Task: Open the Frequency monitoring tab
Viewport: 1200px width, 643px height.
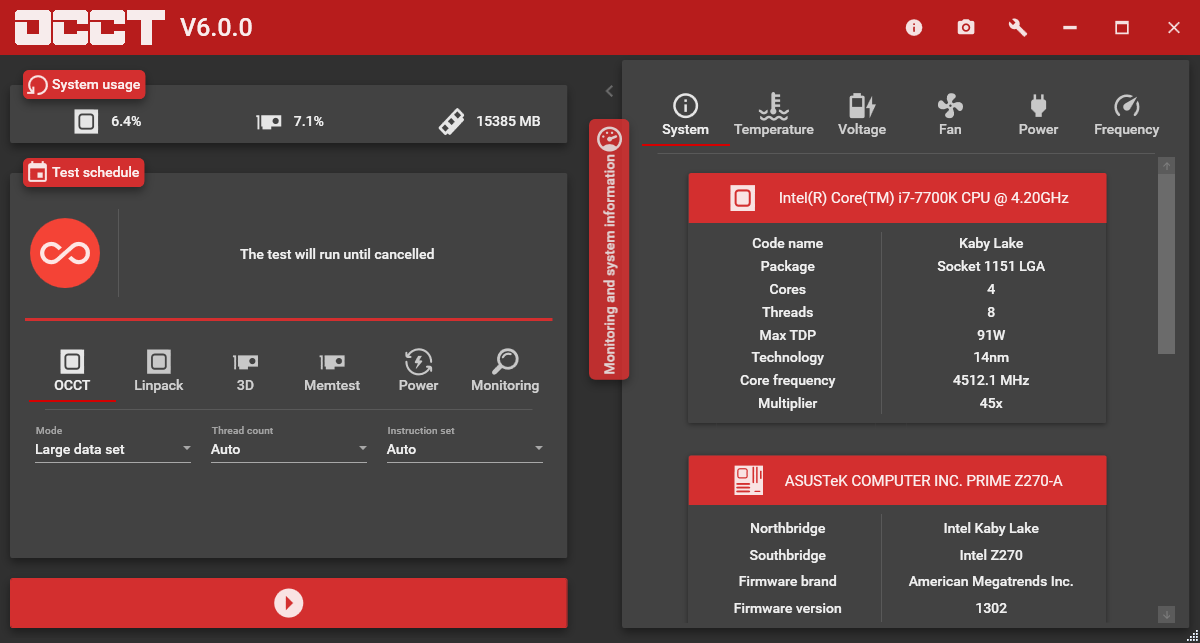Action: [1126, 116]
